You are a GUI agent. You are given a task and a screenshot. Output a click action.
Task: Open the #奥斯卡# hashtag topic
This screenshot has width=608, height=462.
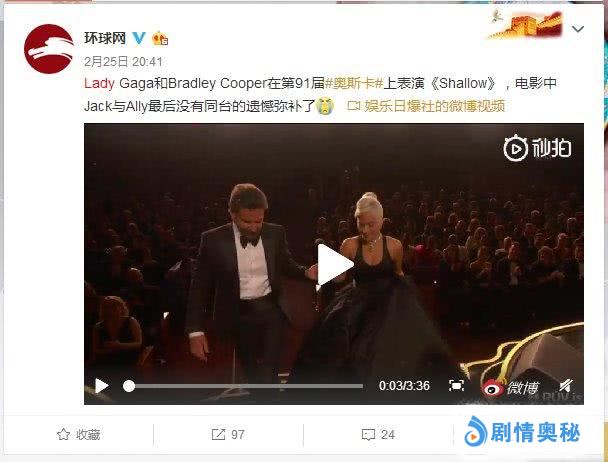click(354, 83)
